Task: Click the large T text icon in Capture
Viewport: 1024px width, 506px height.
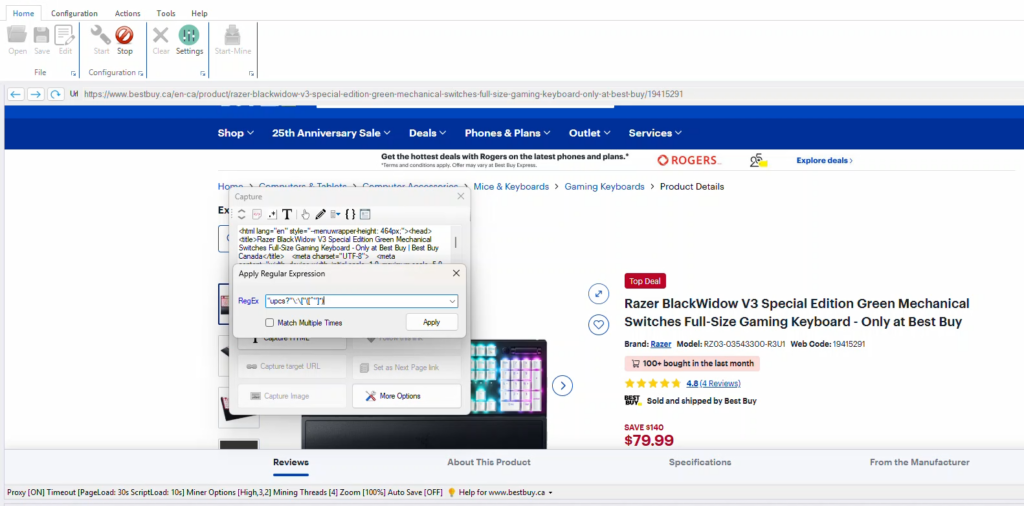Action: [287, 214]
